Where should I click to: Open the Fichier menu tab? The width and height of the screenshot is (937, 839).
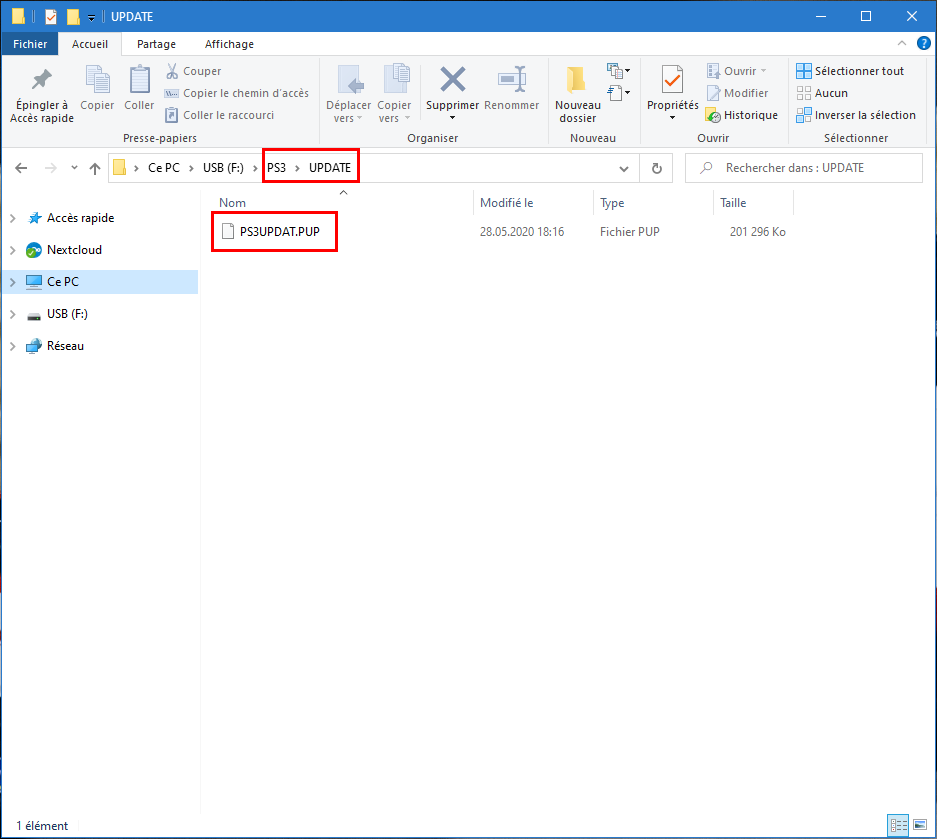(30, 44)
